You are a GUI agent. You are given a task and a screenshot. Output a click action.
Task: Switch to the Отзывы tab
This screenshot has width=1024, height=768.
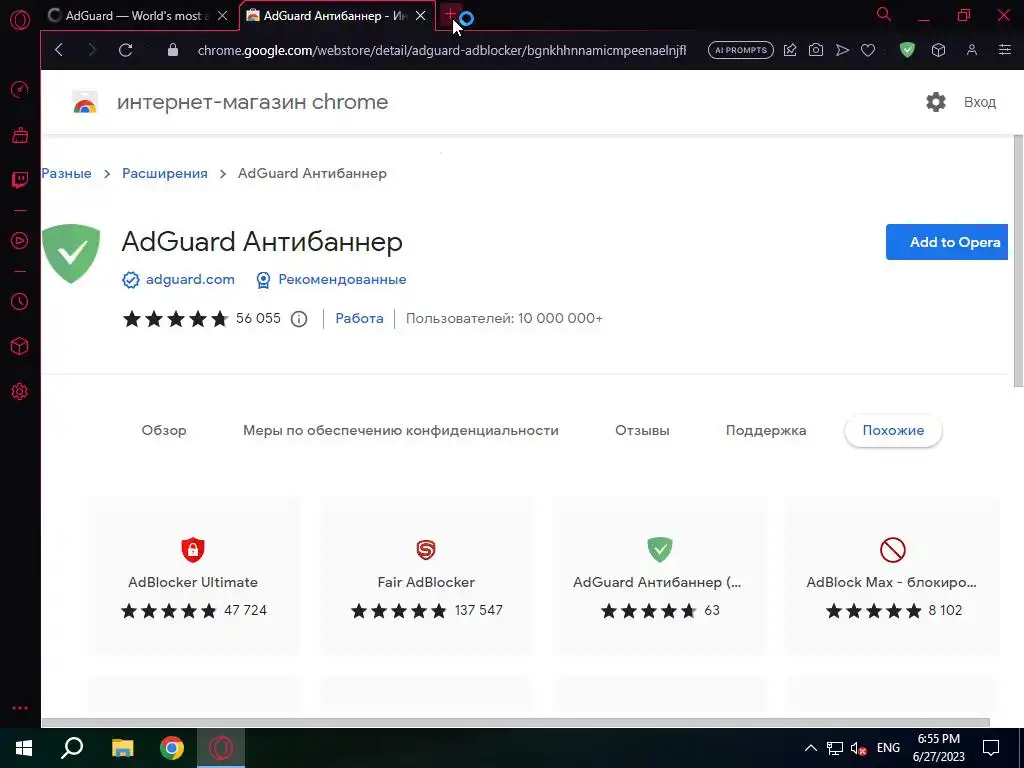pos(642,430)
